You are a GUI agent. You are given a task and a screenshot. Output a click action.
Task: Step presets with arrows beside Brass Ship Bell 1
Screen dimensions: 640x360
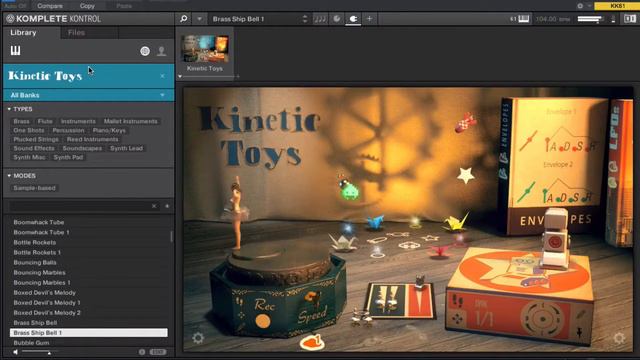click(x=304, y=19)
